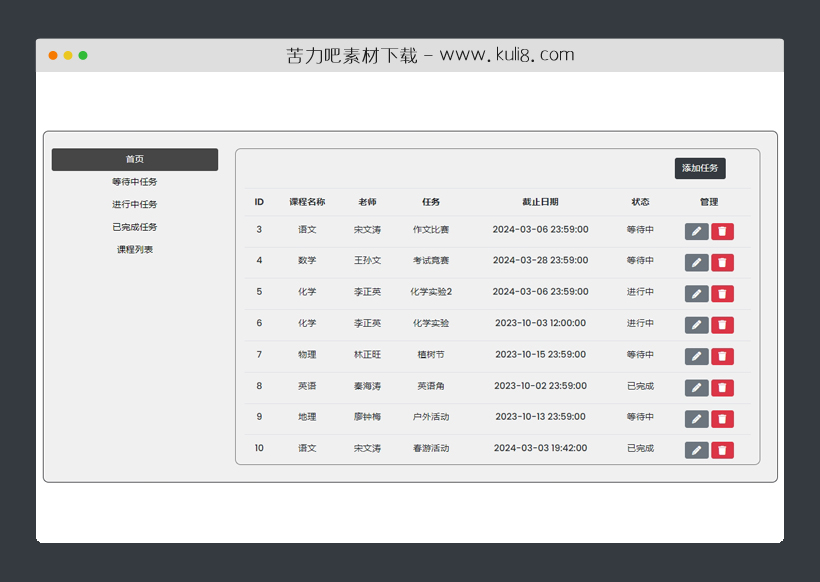Delete the 户外活动 geography task

pos(722,418)
